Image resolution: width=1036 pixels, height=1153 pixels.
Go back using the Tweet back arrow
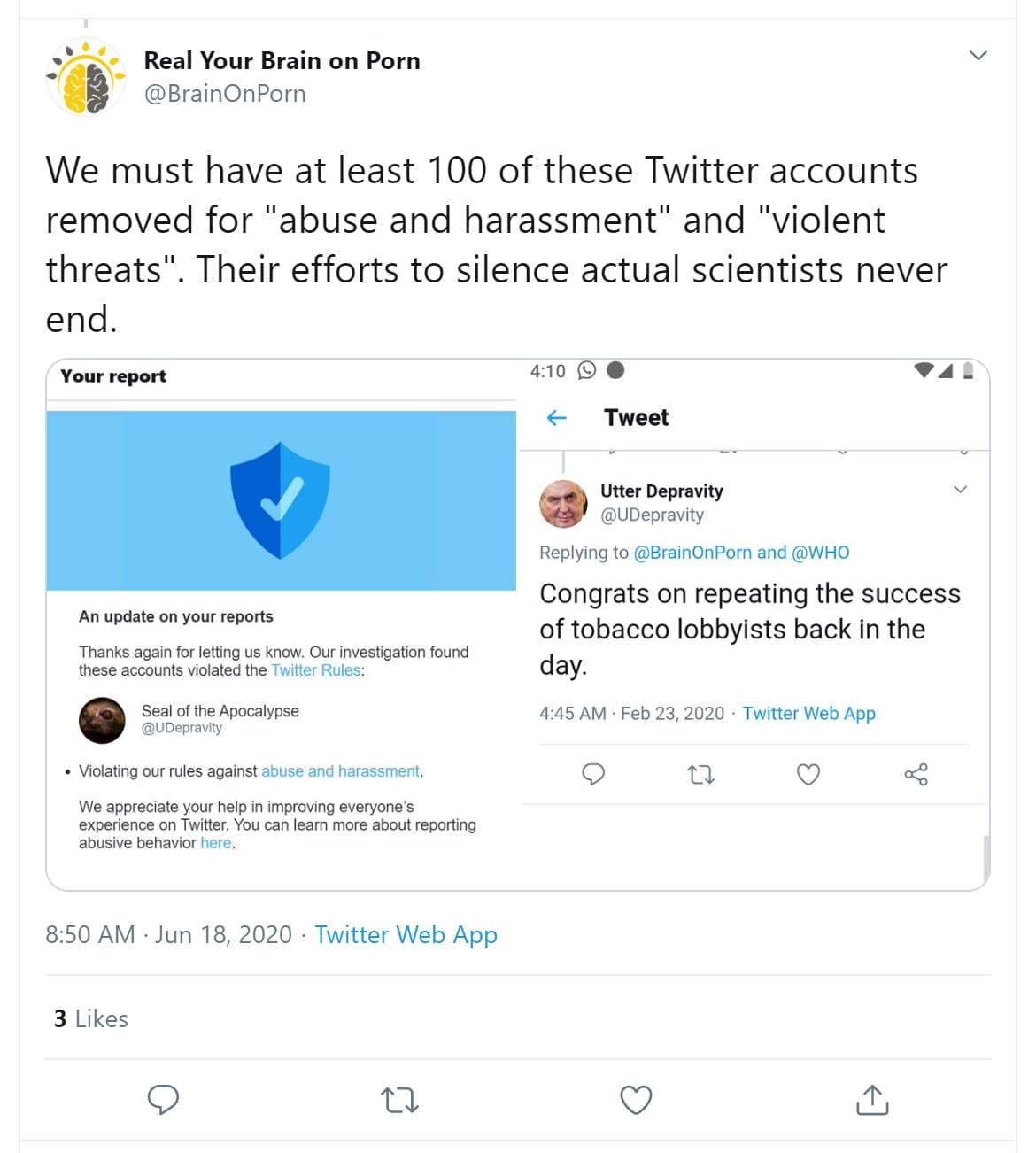click(557, 418)
